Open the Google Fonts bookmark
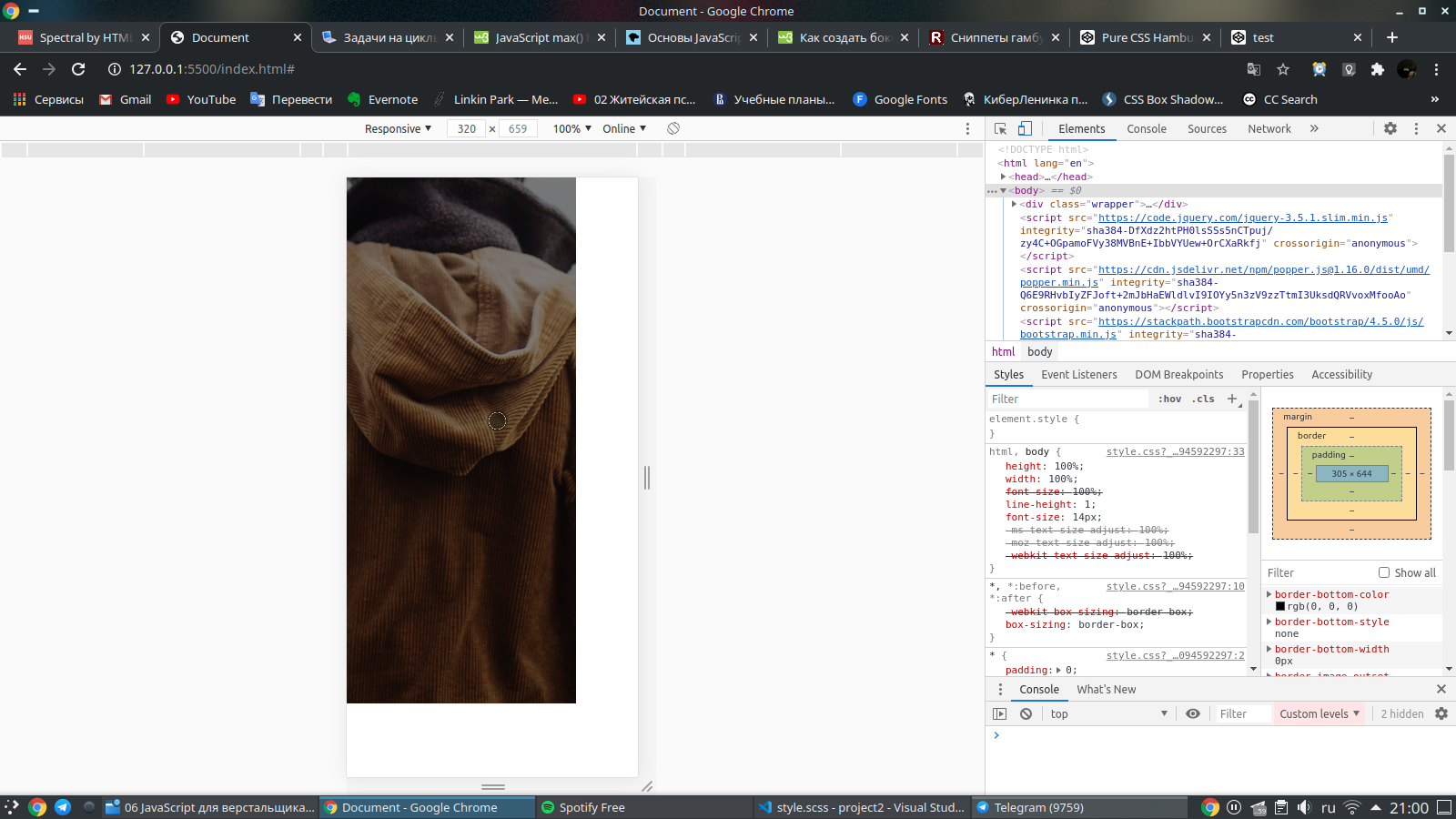Screen dimensions: 1456x819 [900, 99]
